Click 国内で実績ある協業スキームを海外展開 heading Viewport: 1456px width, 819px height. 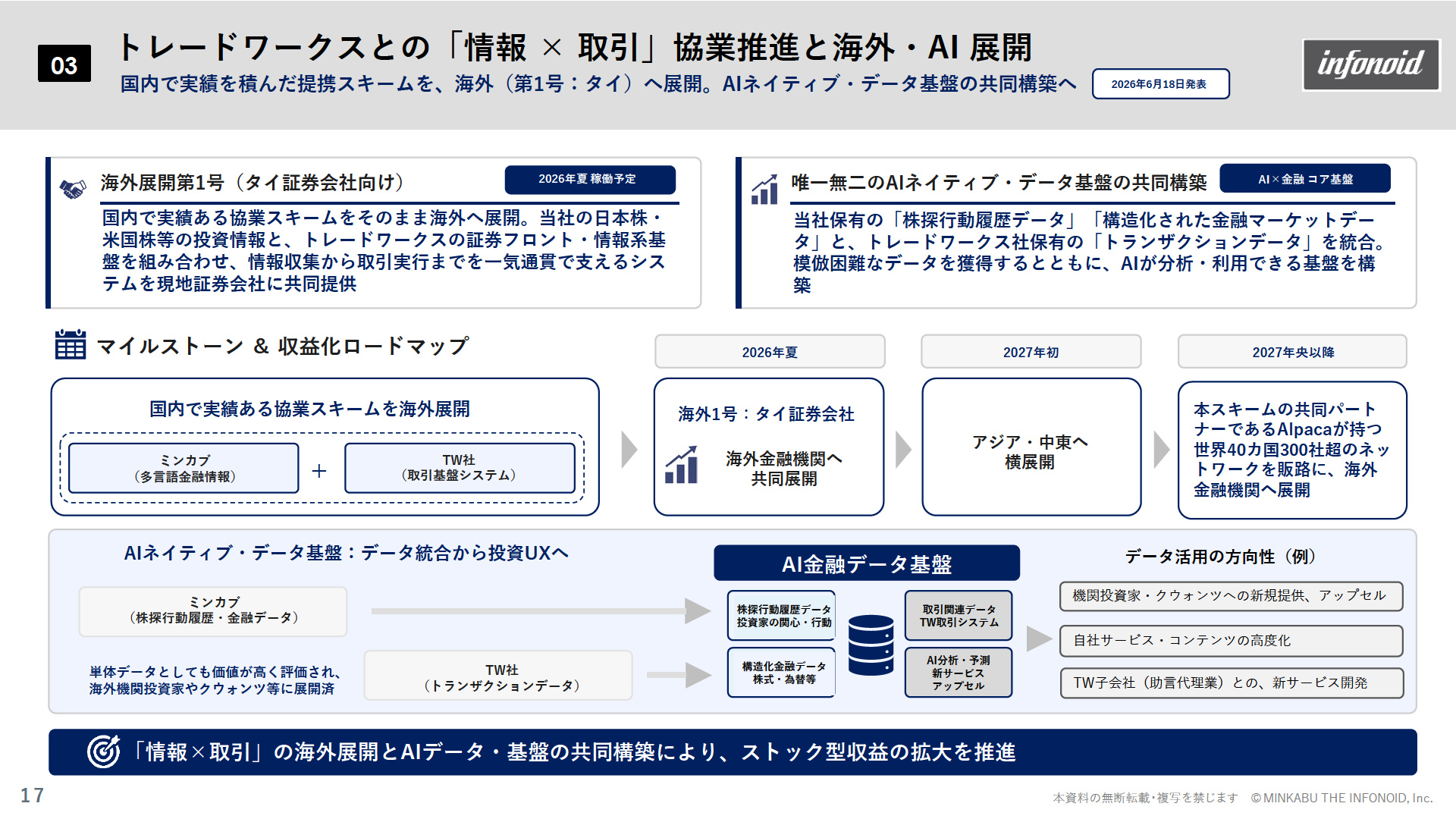[309, 409]
